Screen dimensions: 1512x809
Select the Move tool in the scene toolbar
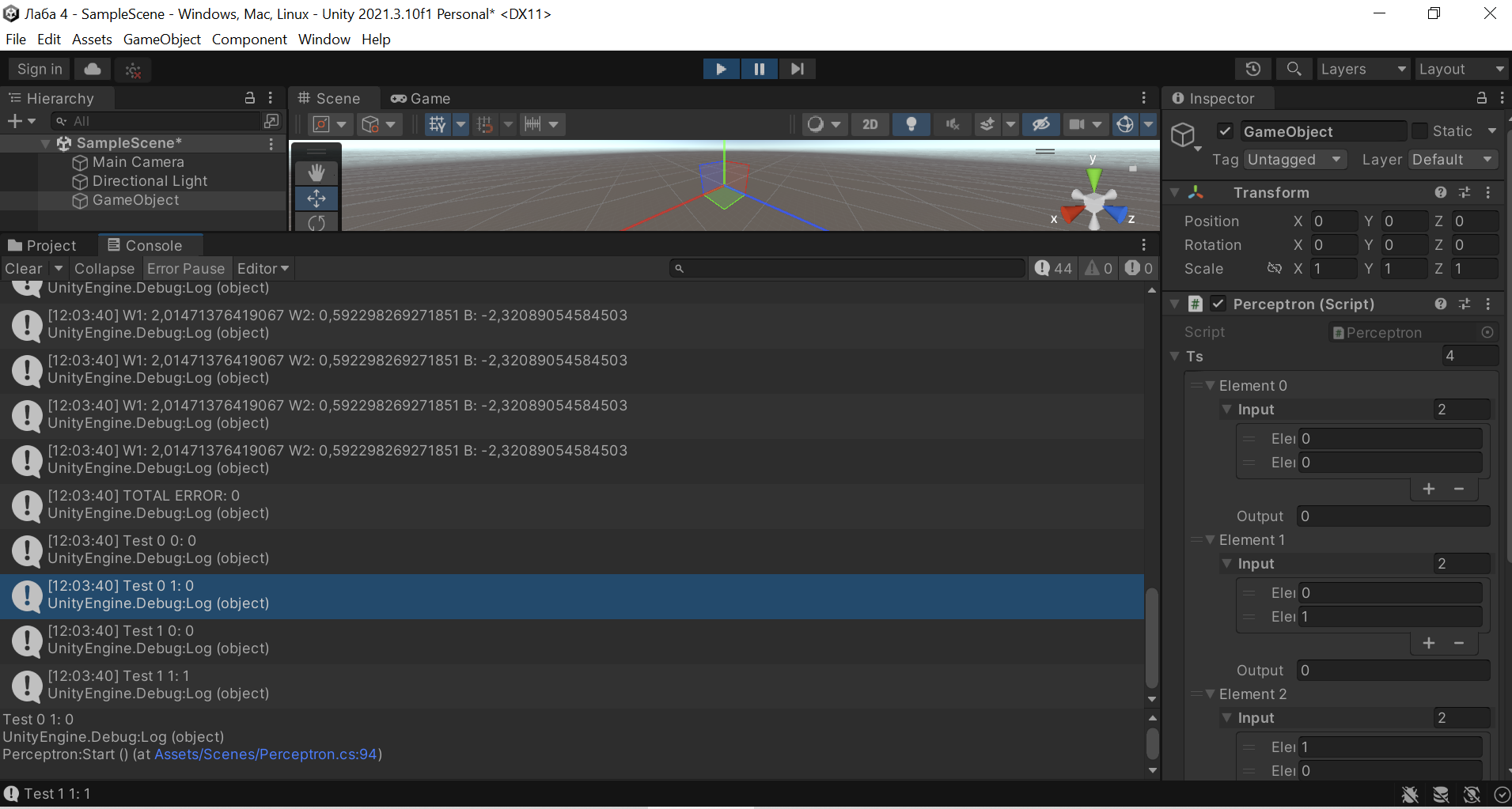(x=316, y=198)
